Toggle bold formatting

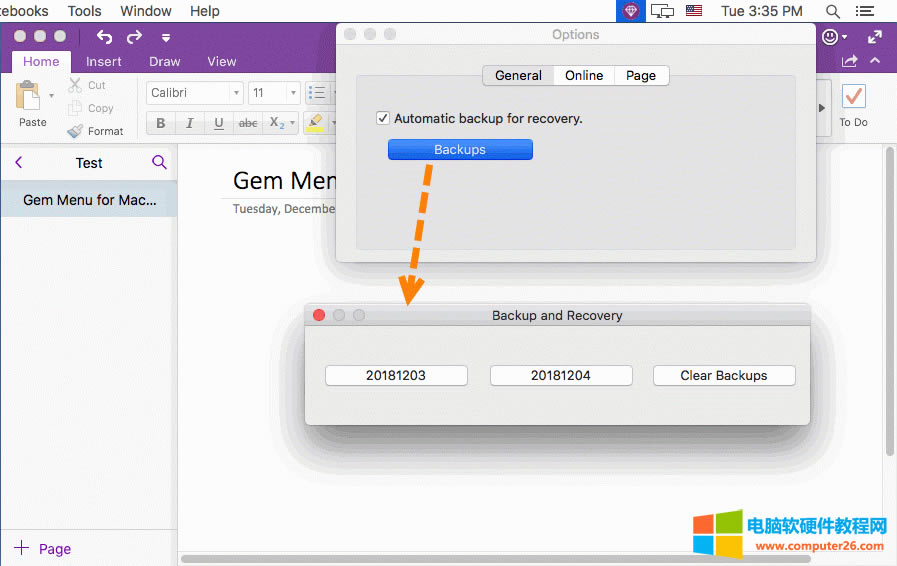[x=160, y=123]
